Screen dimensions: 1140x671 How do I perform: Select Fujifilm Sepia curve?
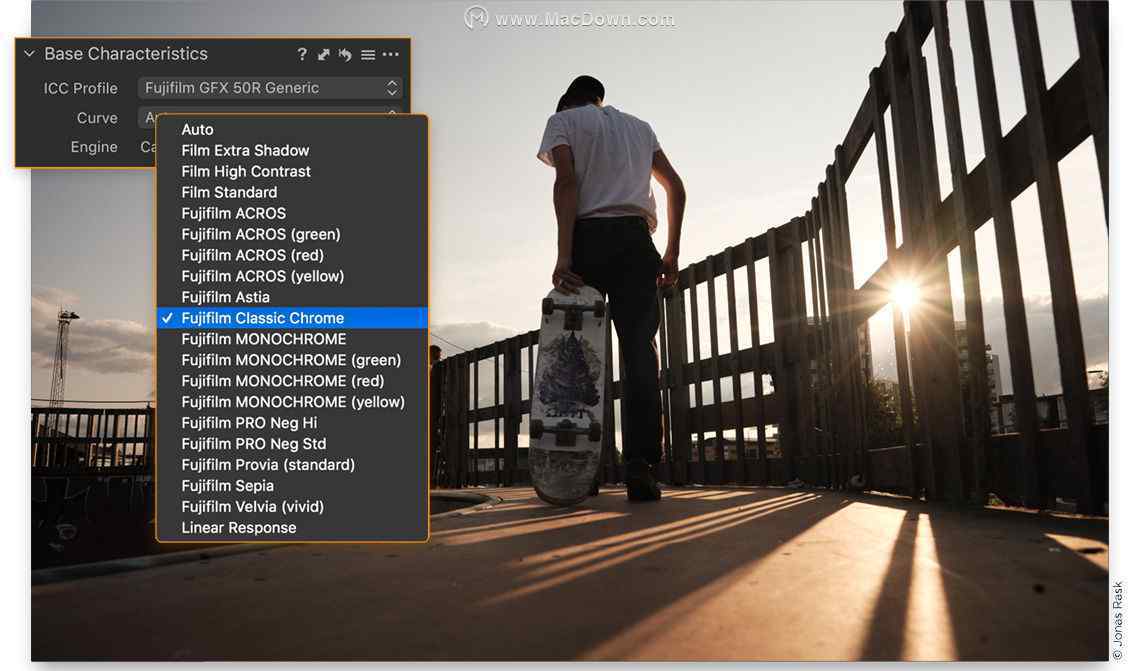(292, 486)
